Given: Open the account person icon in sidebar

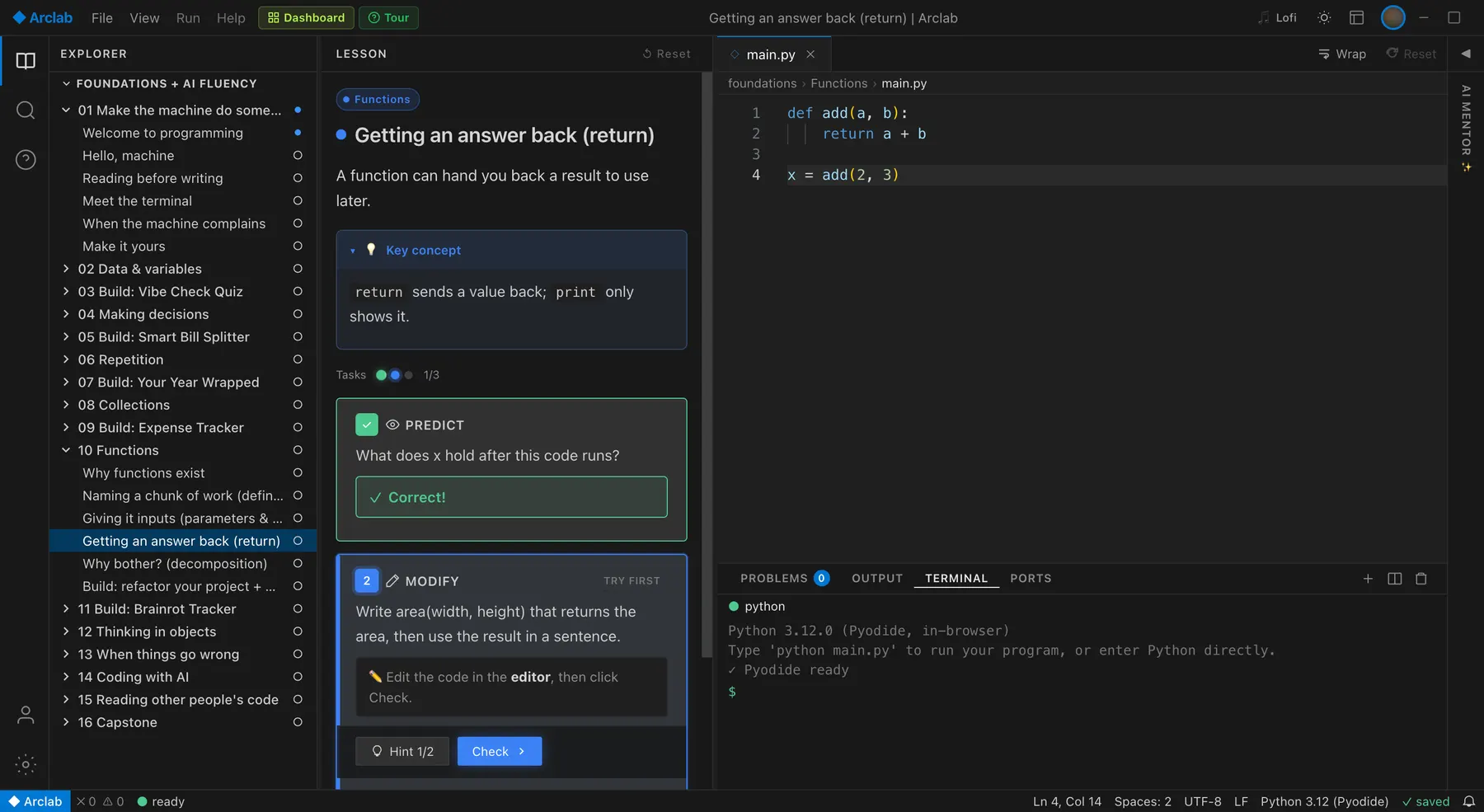Looking at the screenshot, I should pyautogui.click(x=26, y=715).
